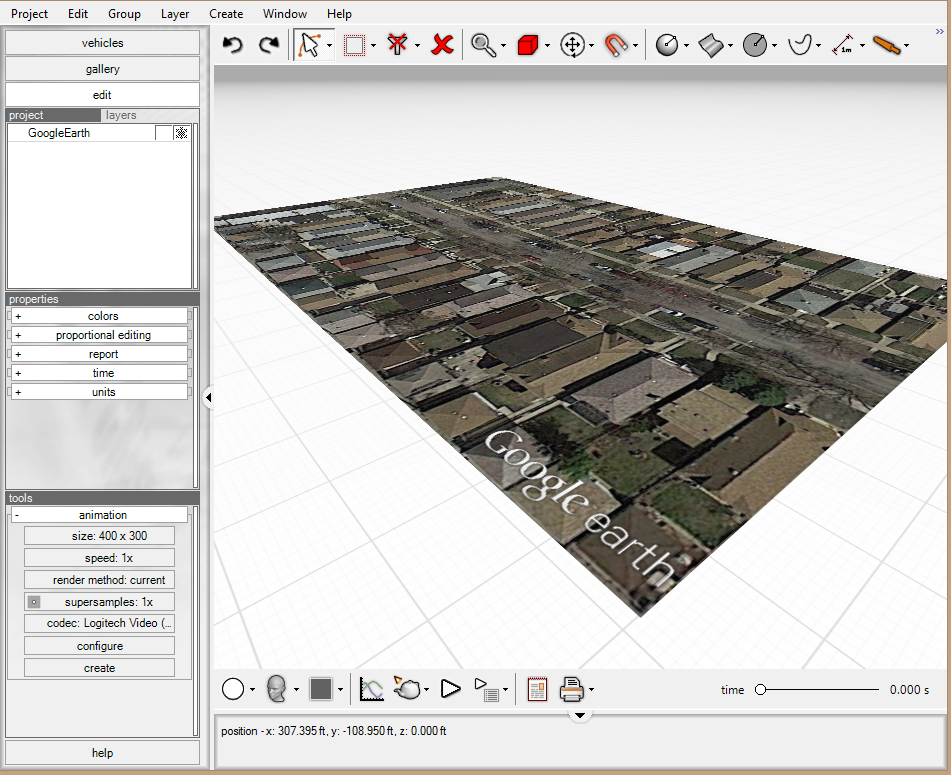
Task: Click the red cube view icon
Action: point(528,45)
